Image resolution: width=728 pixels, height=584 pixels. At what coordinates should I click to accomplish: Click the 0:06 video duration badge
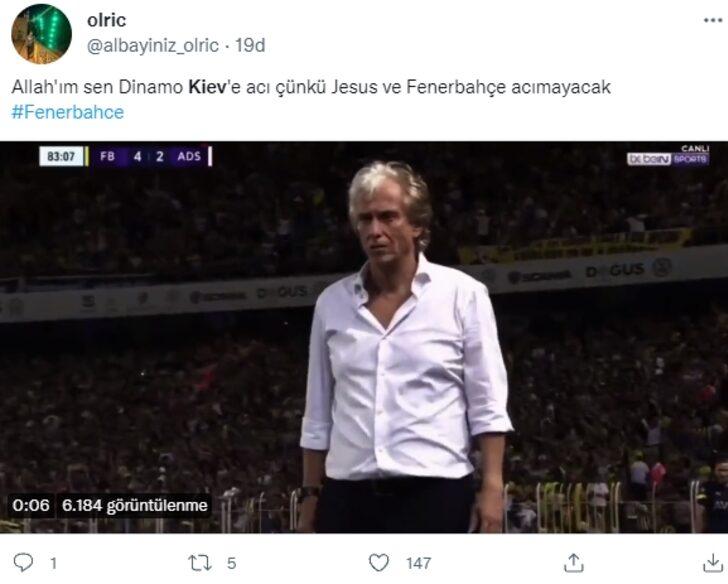[x=32, y=505]
